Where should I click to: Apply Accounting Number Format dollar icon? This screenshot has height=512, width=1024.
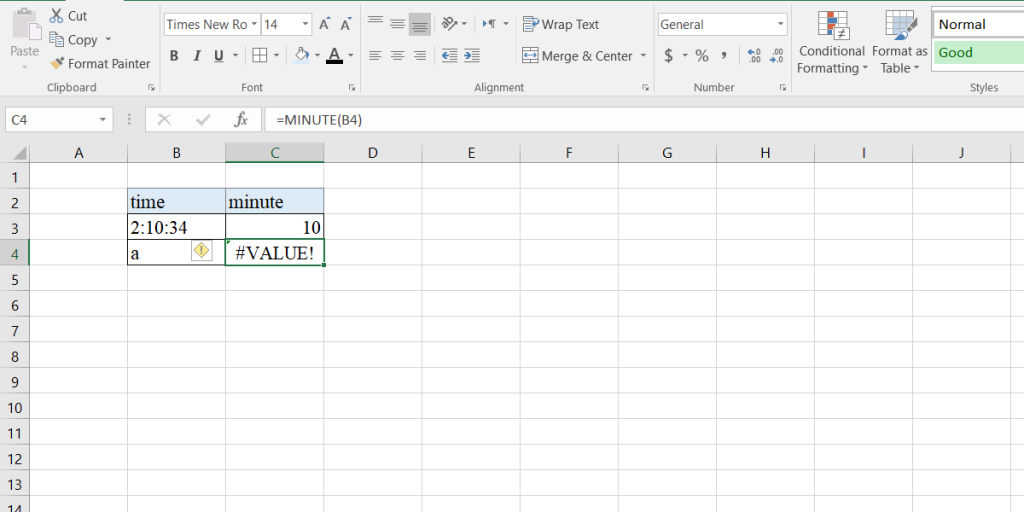coord(668,56)
